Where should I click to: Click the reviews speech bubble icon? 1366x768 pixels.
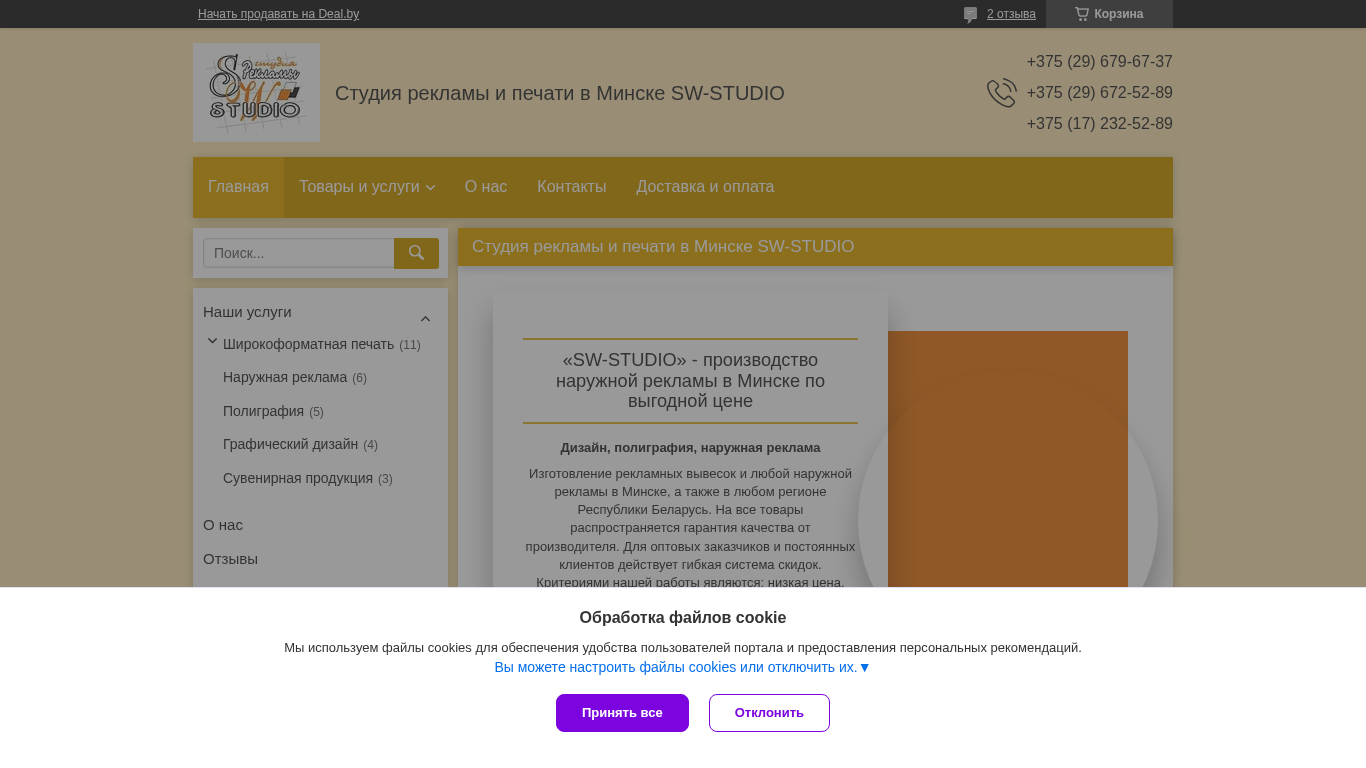970,14
